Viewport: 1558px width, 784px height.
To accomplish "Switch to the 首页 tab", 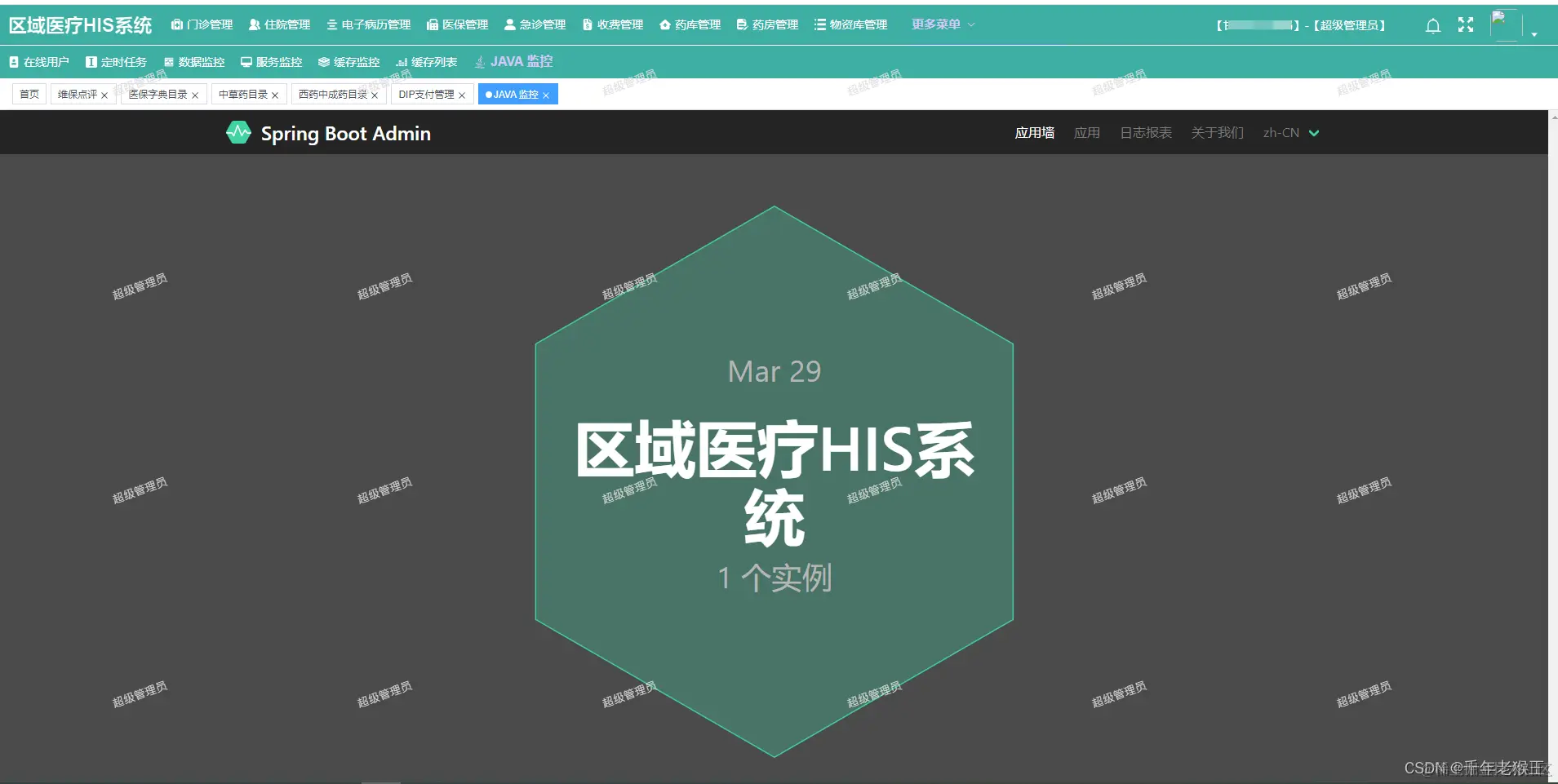I will 29,94.
